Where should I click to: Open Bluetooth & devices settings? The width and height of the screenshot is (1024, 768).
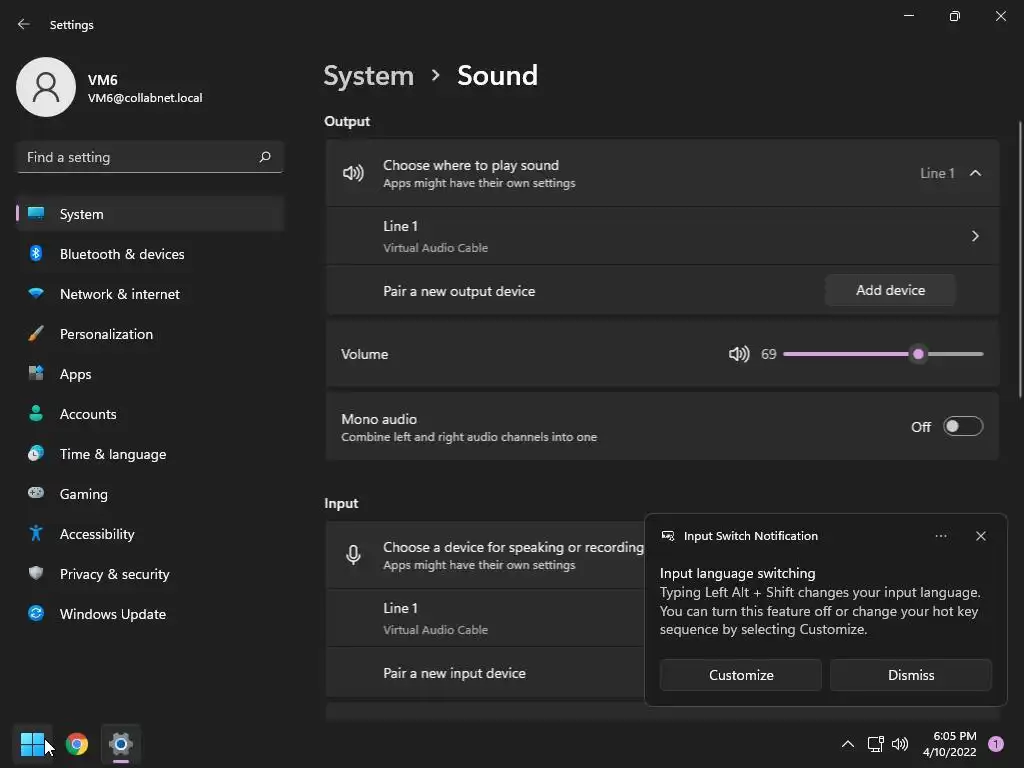coord(122,254)
